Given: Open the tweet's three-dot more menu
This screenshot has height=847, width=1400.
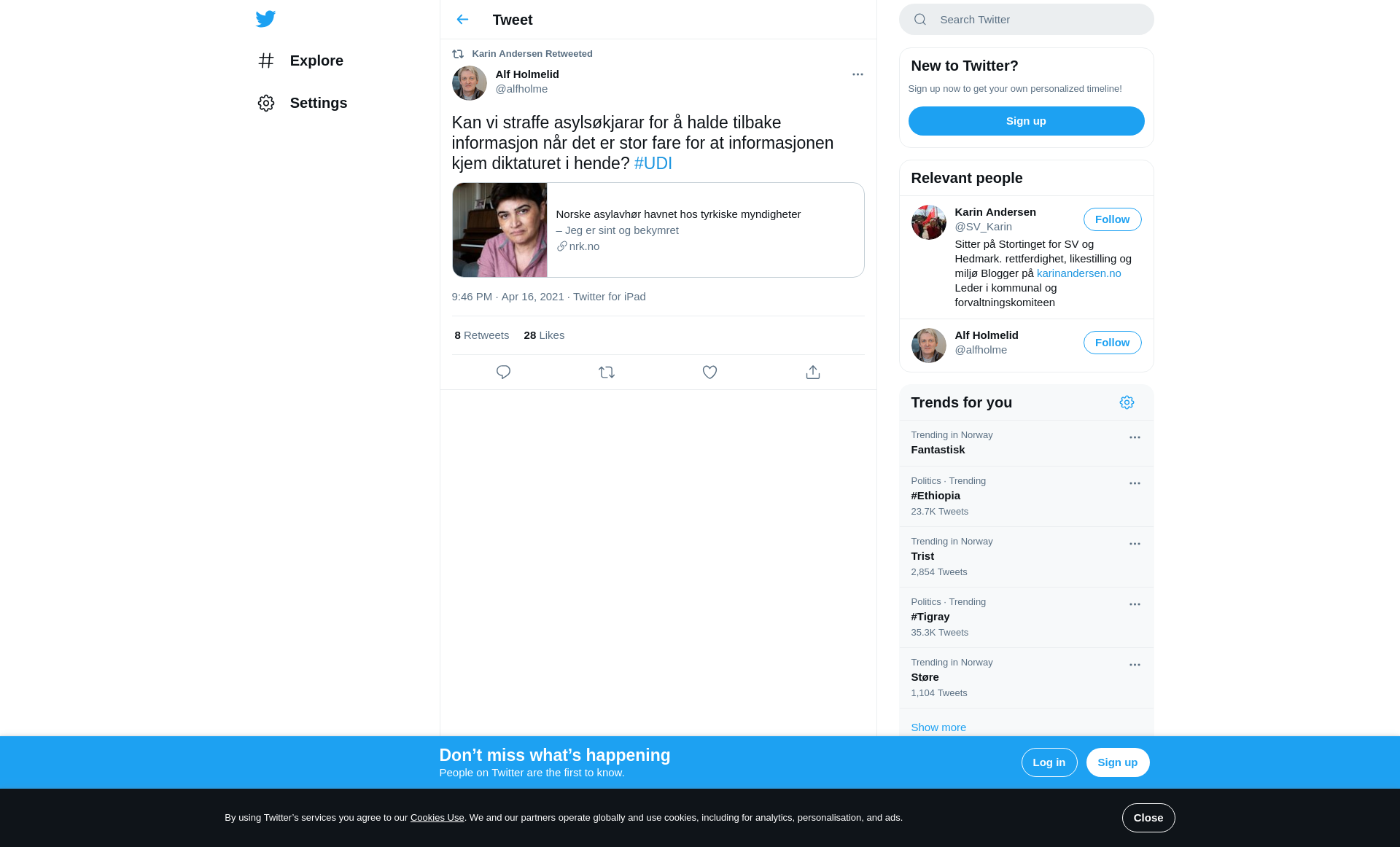Looking at the screenshot, I should [857, 74].
